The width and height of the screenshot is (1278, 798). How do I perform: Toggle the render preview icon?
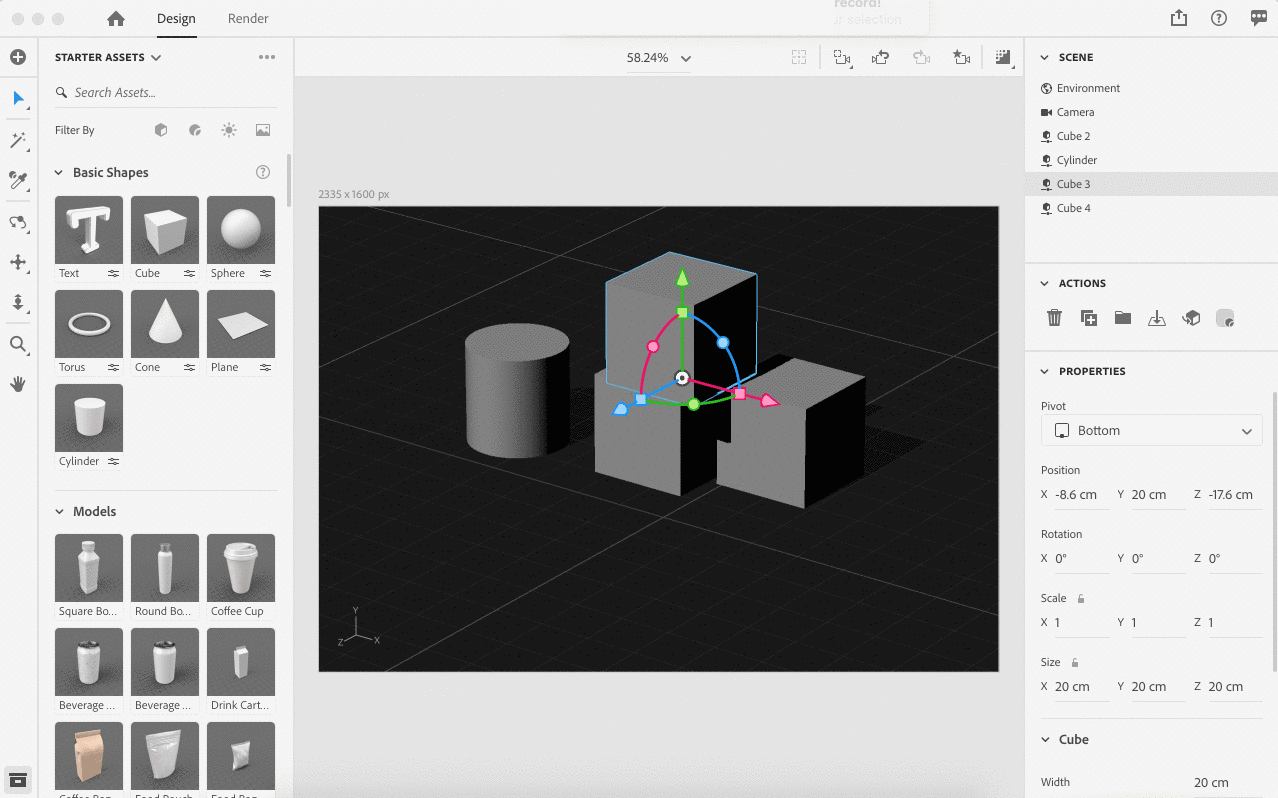pyautogui.click(x=1003, y=58)
